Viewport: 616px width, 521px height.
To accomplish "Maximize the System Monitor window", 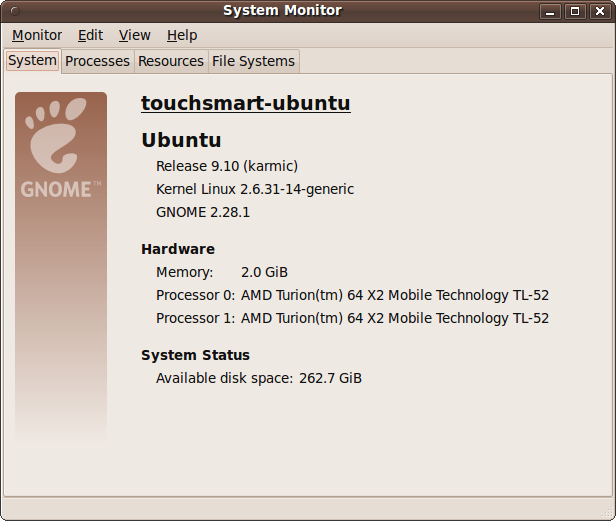I will coord(575,11).
